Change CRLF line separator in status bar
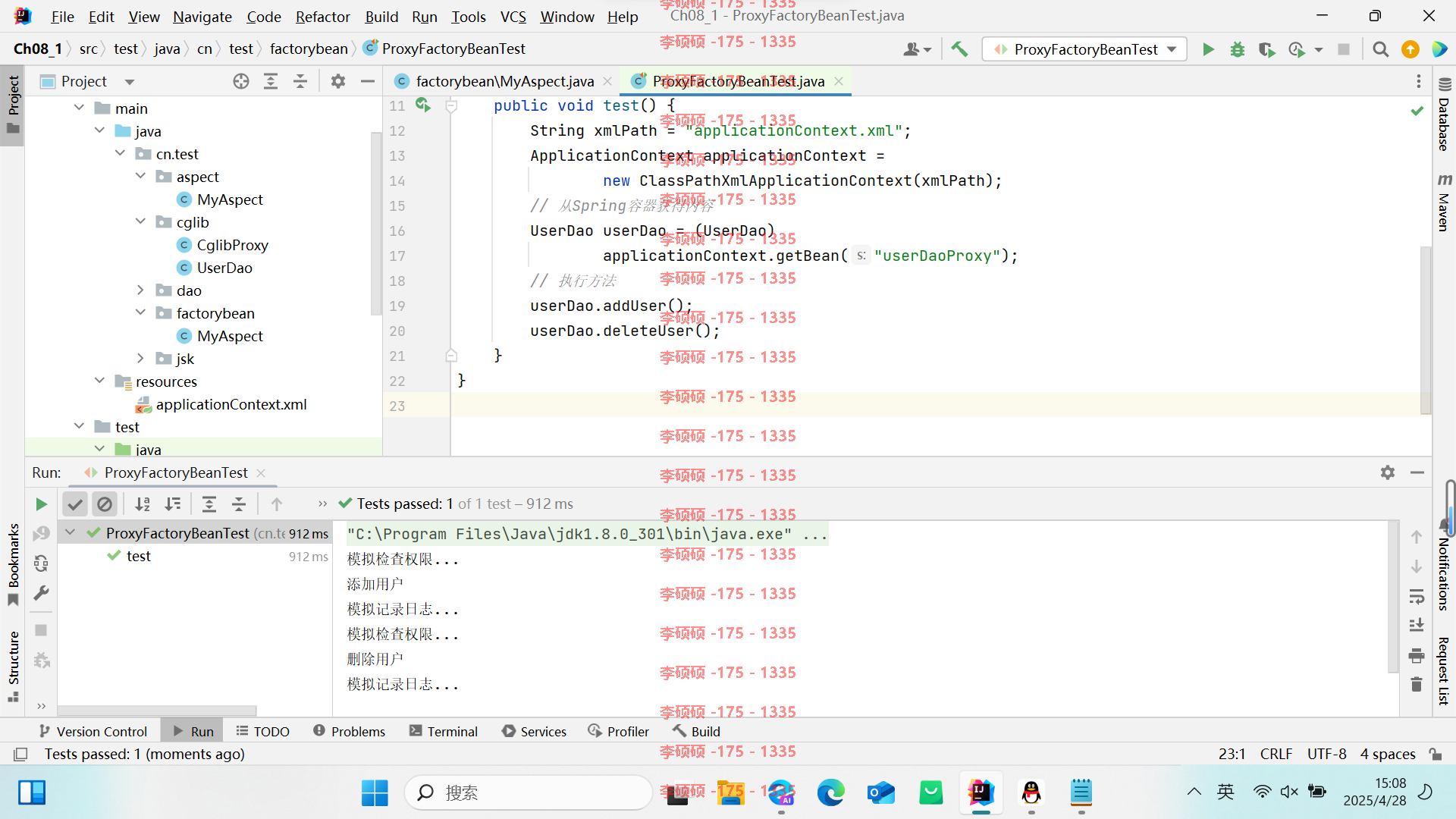This screenshot has width=1456, height=819. click(x=1276, y=754)
